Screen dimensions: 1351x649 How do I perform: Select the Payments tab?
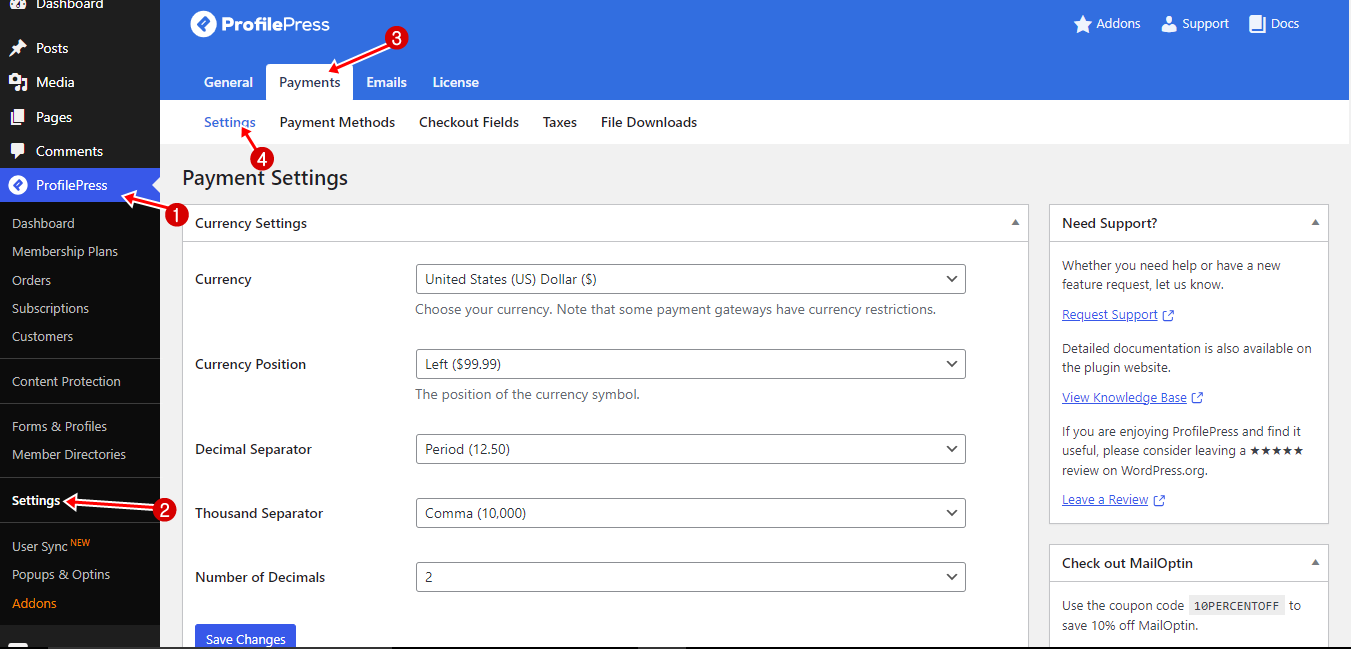[x=310, y=82]
